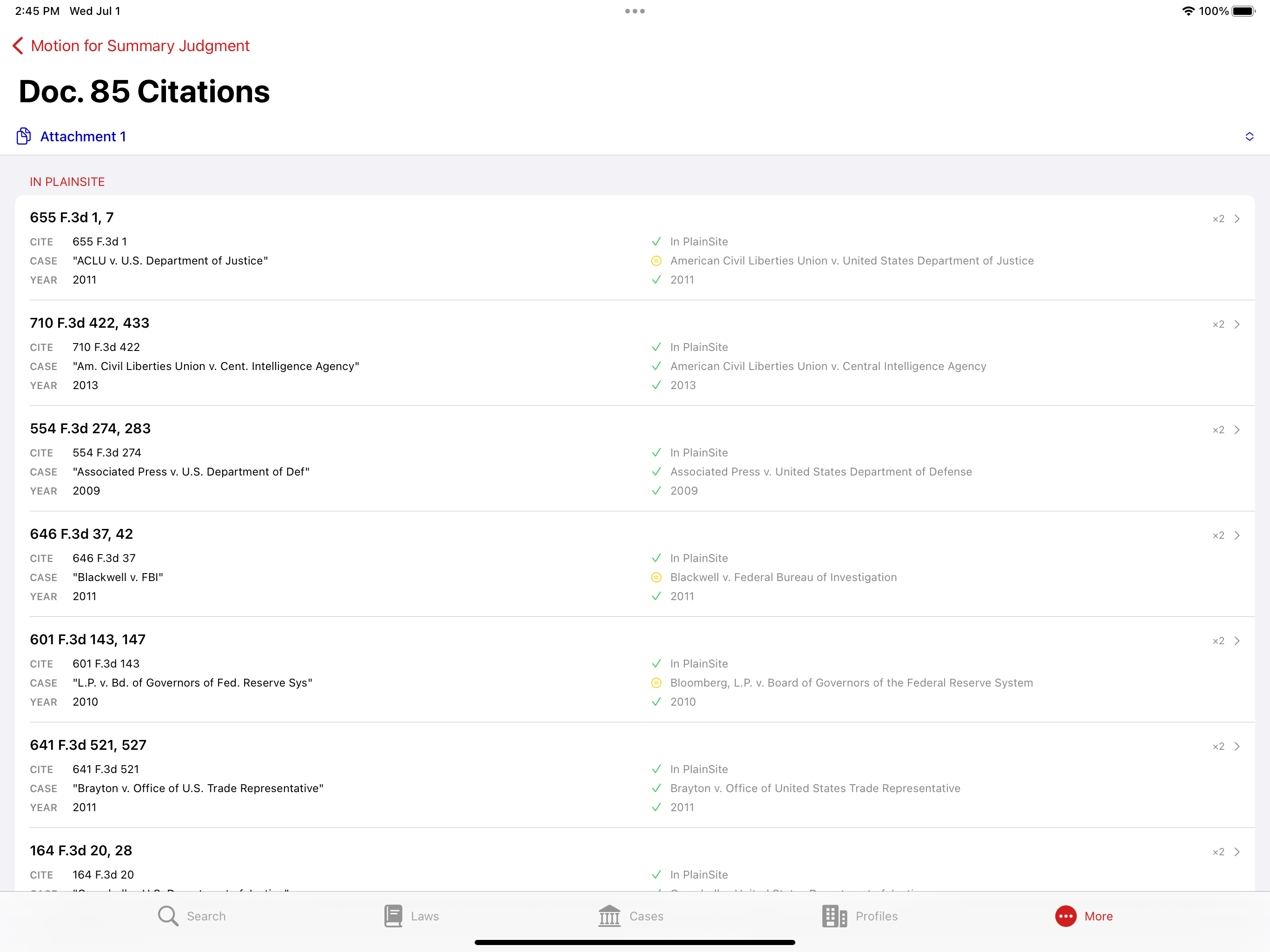
Task: Select cite value 641 F.3d 521
Action: (x=106, y=769)
